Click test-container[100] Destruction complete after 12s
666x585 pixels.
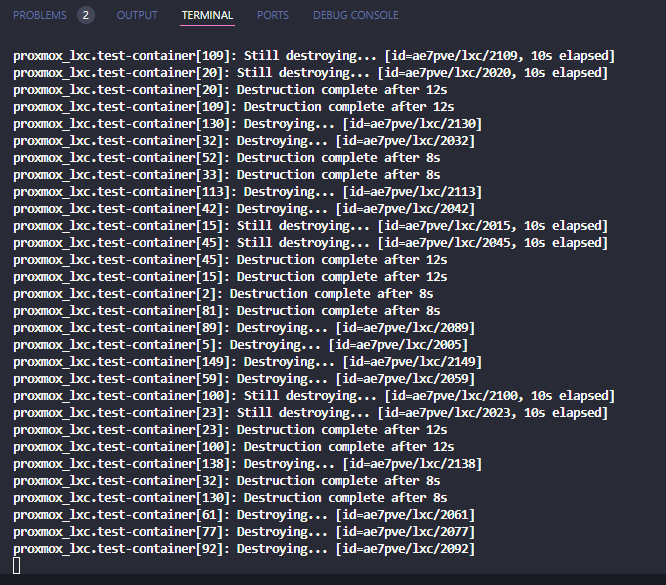234,447
